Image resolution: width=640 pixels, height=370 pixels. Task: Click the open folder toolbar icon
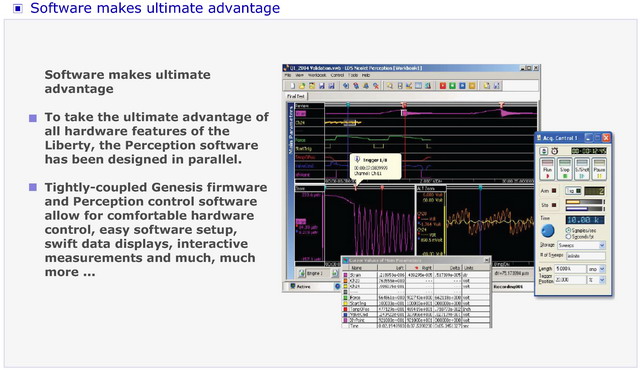(x=302, y=86)
